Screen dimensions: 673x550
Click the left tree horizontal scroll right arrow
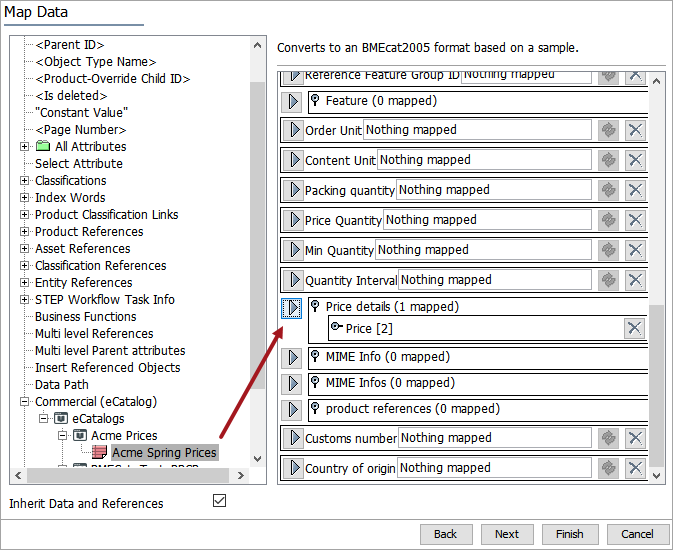coord(241,475)
